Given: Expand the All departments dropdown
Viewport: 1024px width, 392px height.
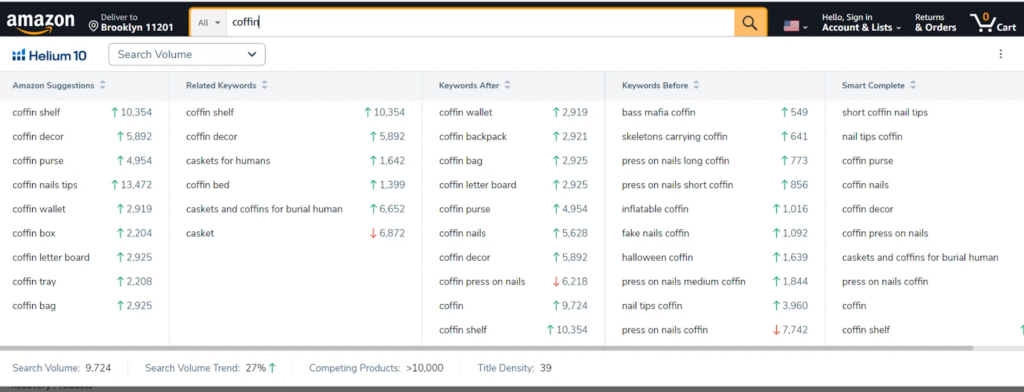Looking at the screenshot, I should (208, 23).
